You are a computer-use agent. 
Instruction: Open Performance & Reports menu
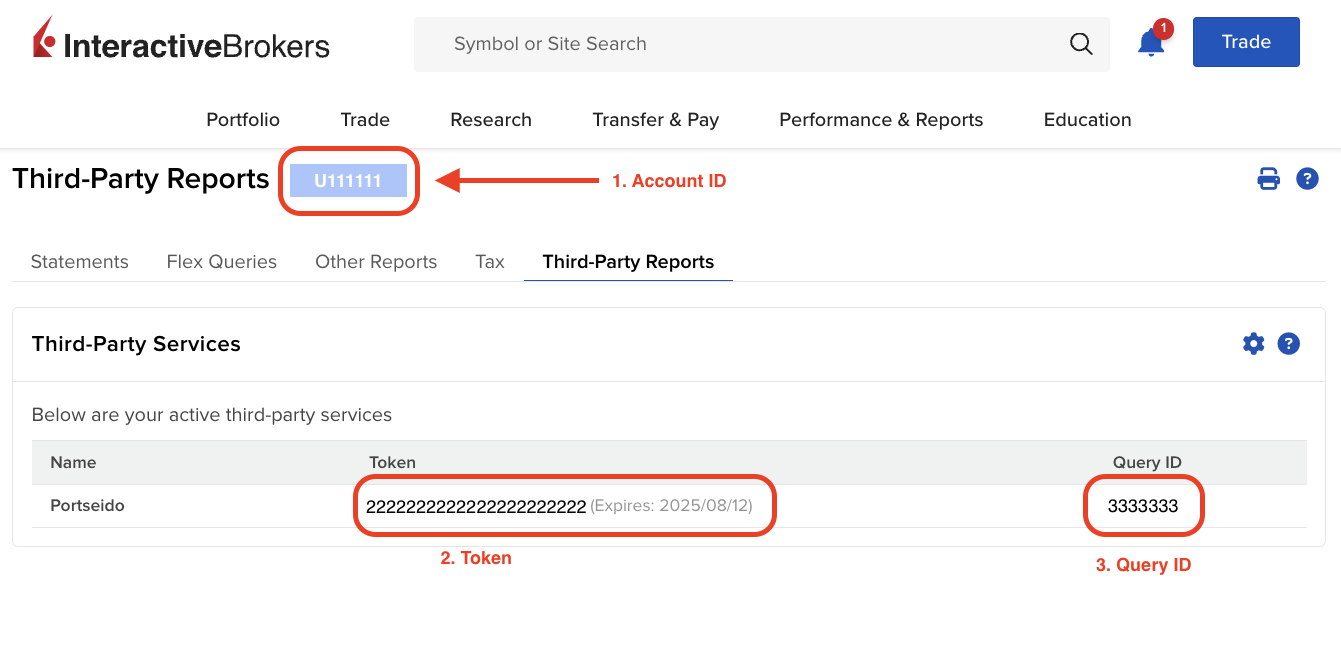coord(881,120)
